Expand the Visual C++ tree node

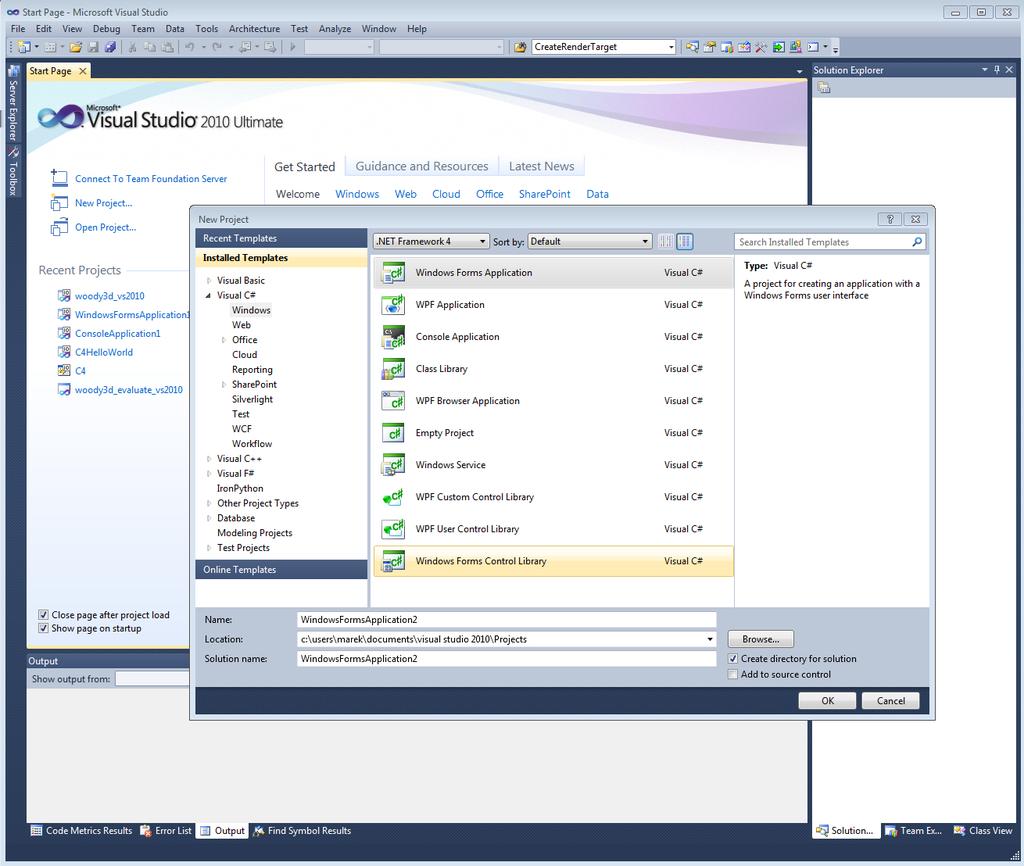coord(208,459)
